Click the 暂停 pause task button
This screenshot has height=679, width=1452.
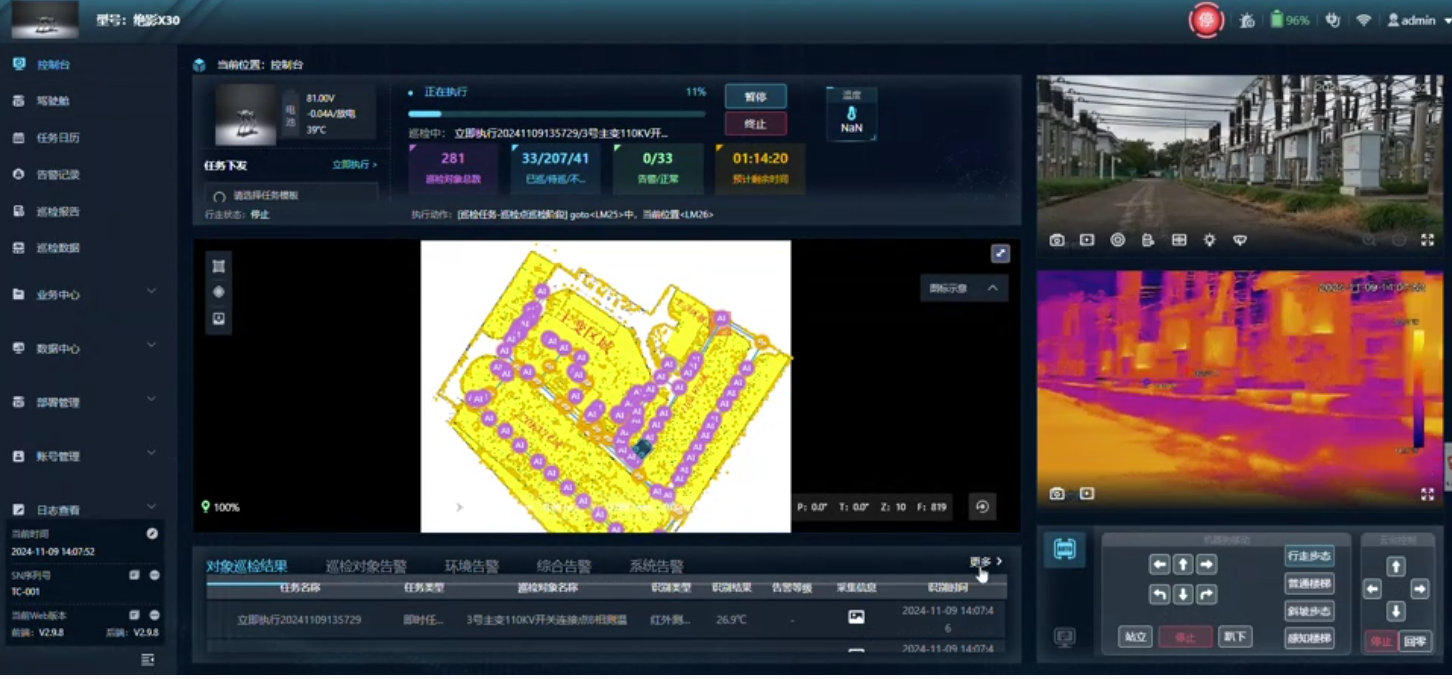coord(755,97)
